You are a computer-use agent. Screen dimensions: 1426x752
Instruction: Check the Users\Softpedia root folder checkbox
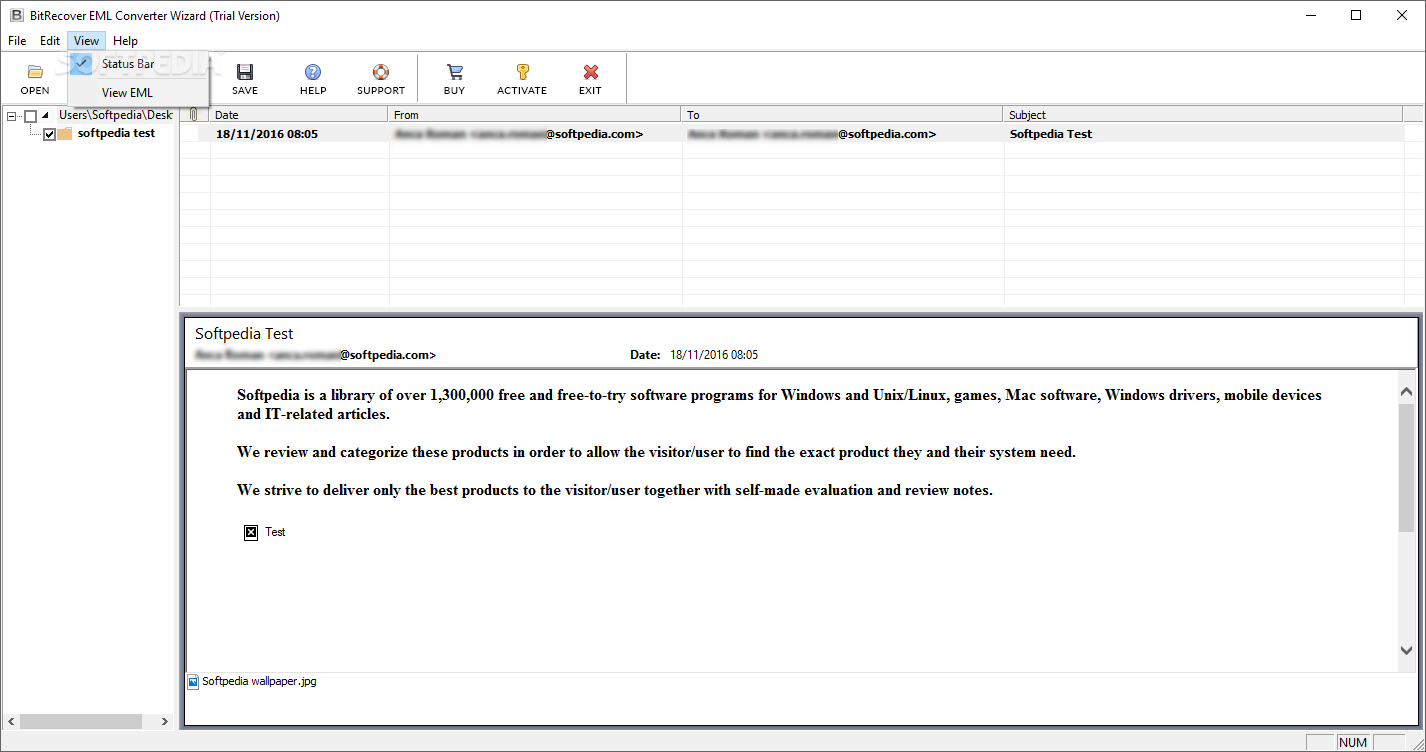pos(30,116)
